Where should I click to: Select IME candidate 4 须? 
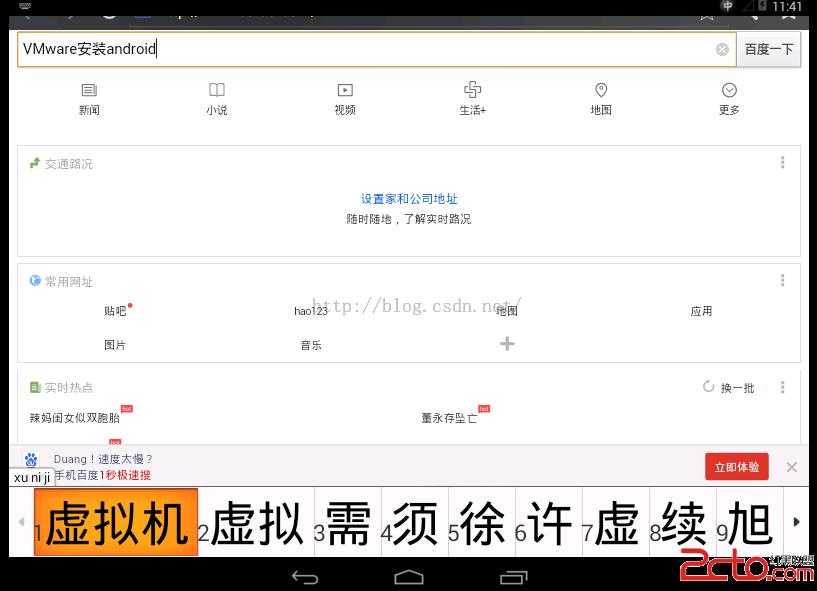pos(415,523)
